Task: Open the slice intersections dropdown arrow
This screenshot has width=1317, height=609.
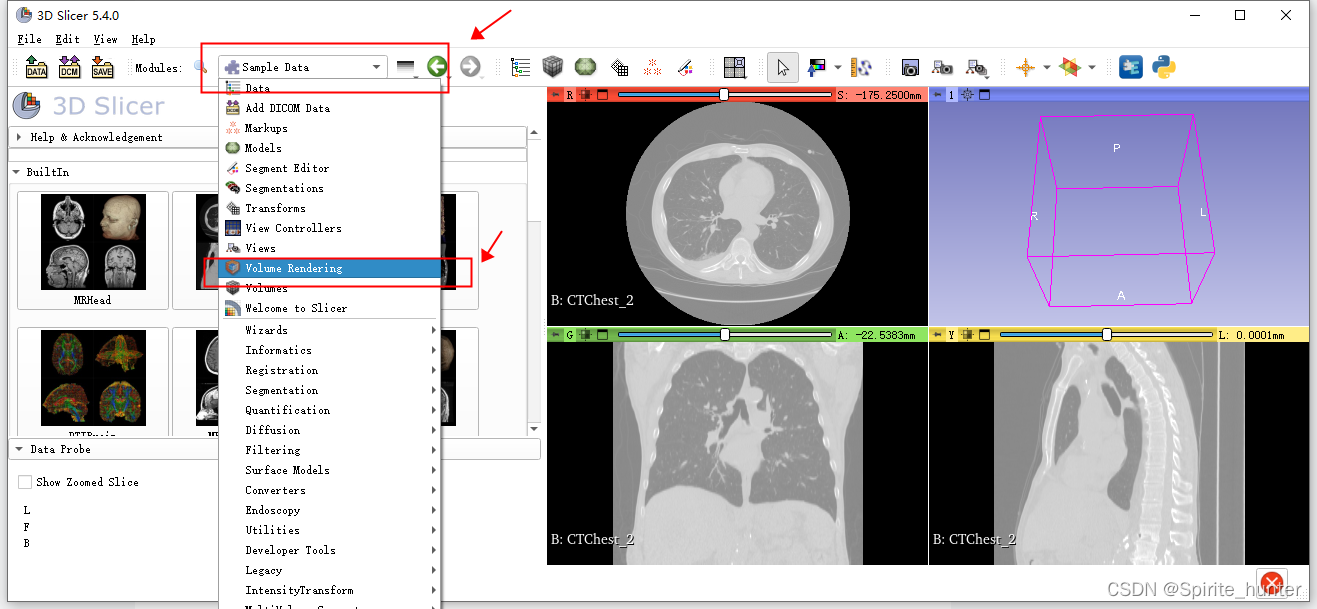Action: click(1091, 67)
